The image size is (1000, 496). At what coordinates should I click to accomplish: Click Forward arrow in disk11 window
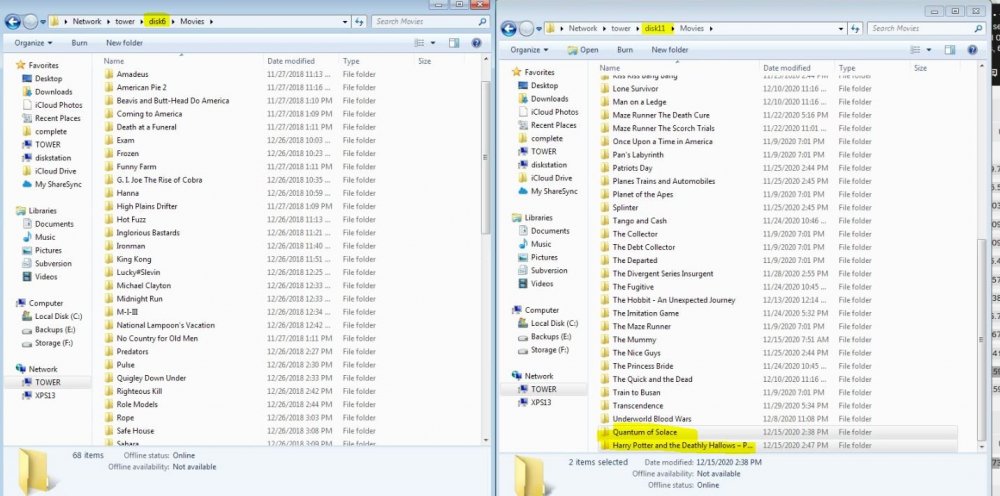526,29
